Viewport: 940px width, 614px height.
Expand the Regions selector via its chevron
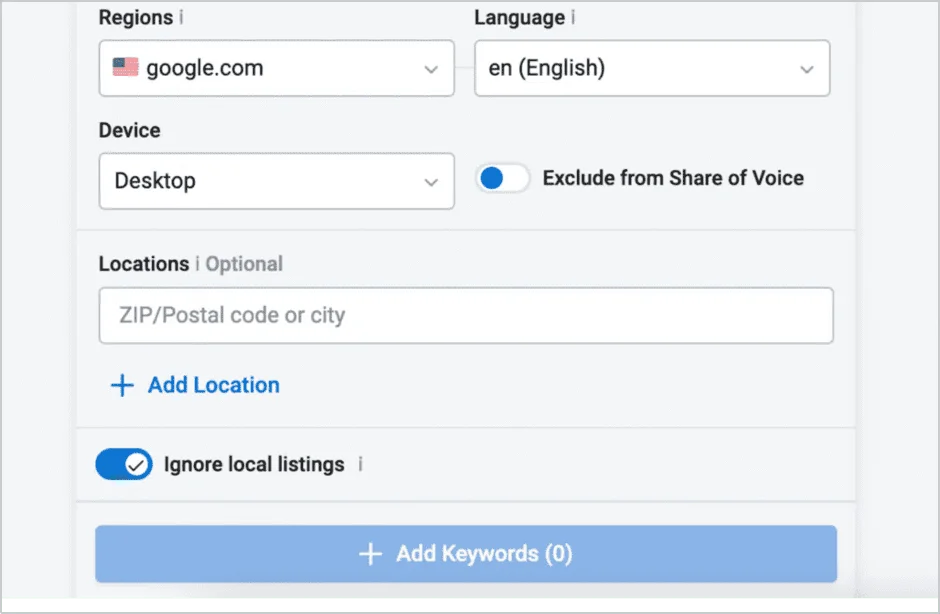[432, 68]
